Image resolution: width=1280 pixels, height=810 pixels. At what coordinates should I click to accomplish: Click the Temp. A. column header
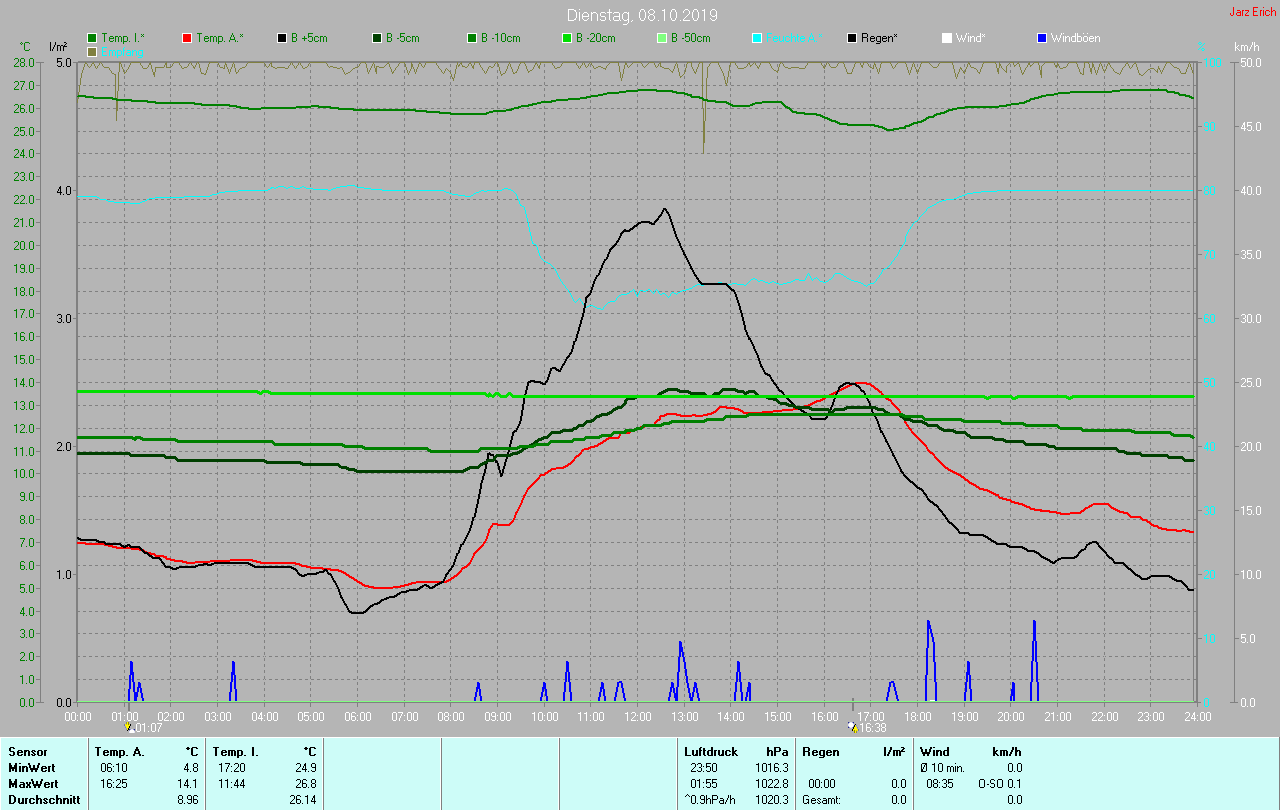pyautogui.click(x=119, y=751)
